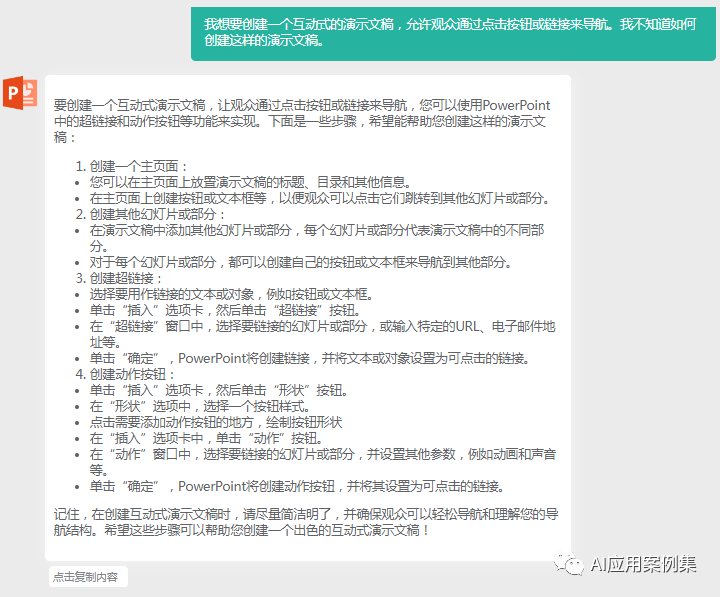720x597 pixels.
Task: Click the line 选择要用作链接的文本或对象
Action: tap(231, 294)
